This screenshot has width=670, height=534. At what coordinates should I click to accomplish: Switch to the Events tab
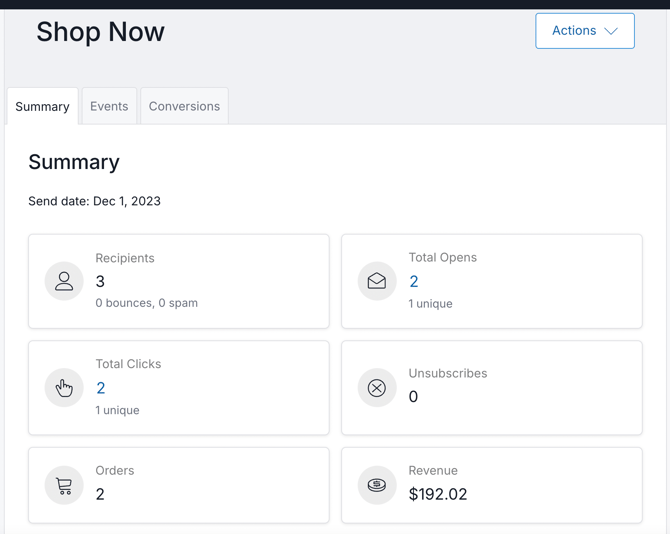[109, 106]
